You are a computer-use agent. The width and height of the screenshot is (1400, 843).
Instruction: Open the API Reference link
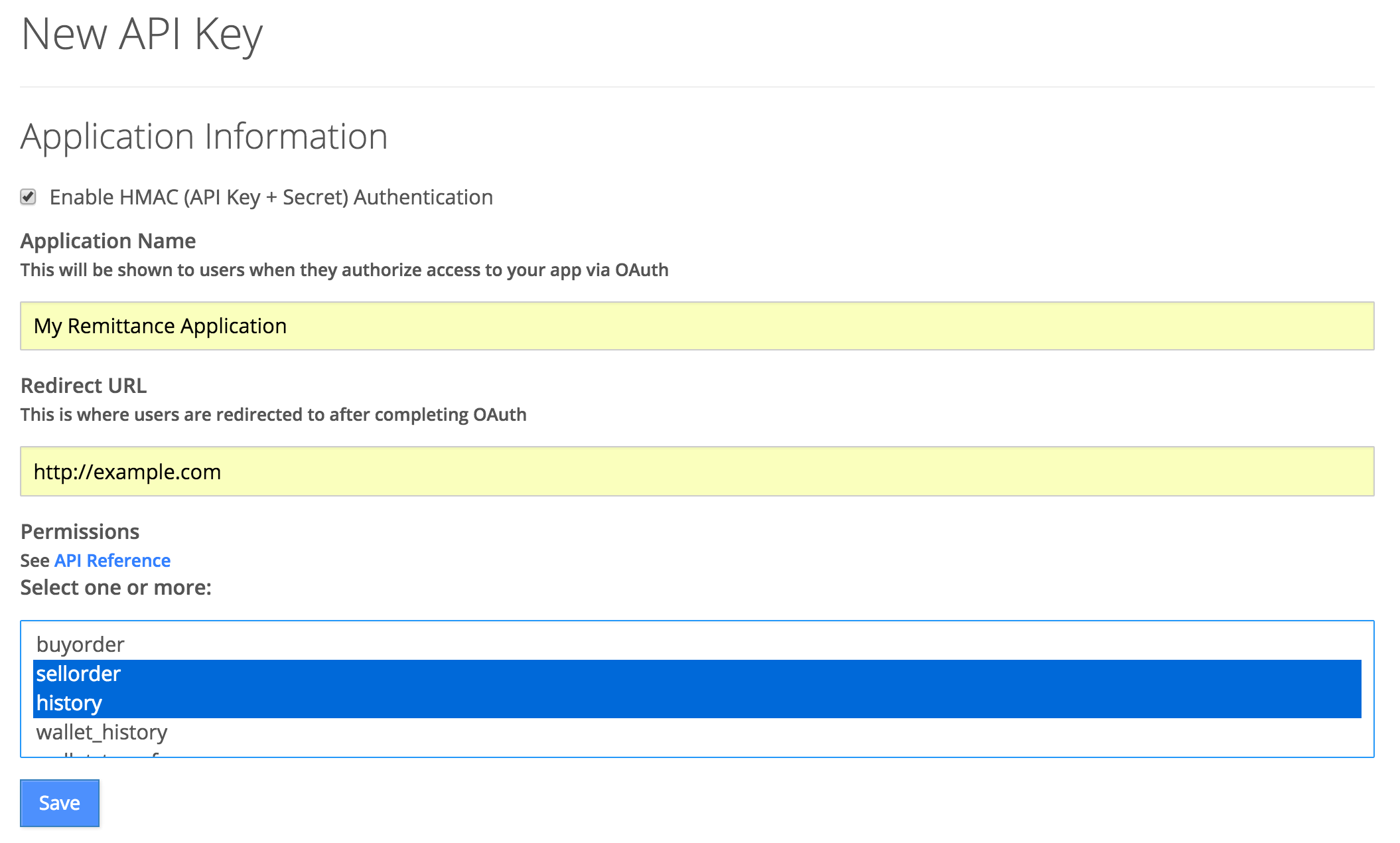tap(112, 561)
